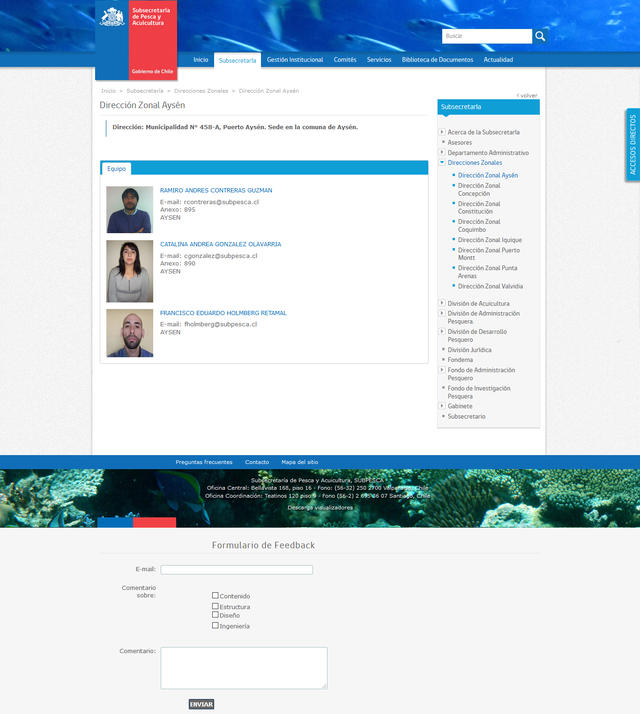
Task: Tick the Estructura checkbox
Action: point(215,605)
